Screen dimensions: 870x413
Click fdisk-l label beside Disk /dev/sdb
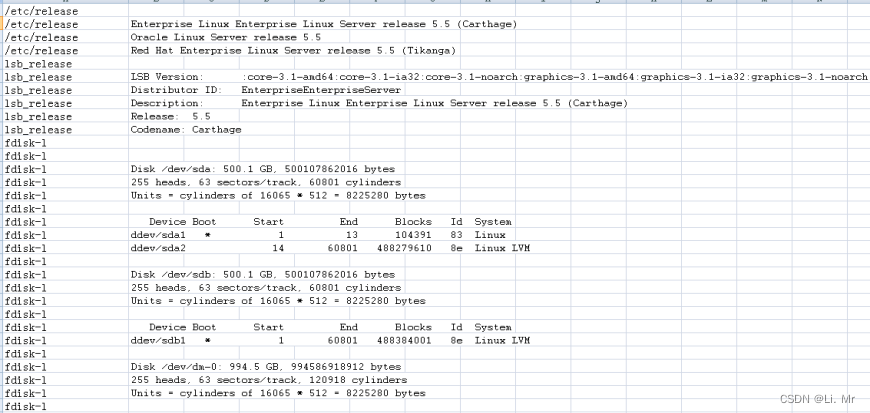pos(26,274)
